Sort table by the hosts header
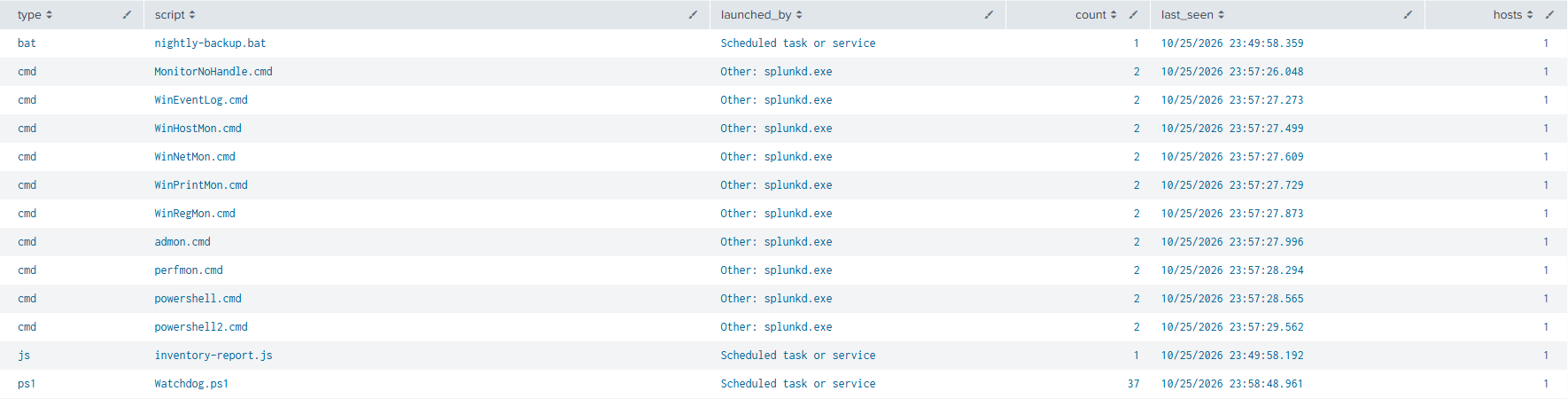The height and width of the screenshot is (399, 1568). coord(1513,15)
